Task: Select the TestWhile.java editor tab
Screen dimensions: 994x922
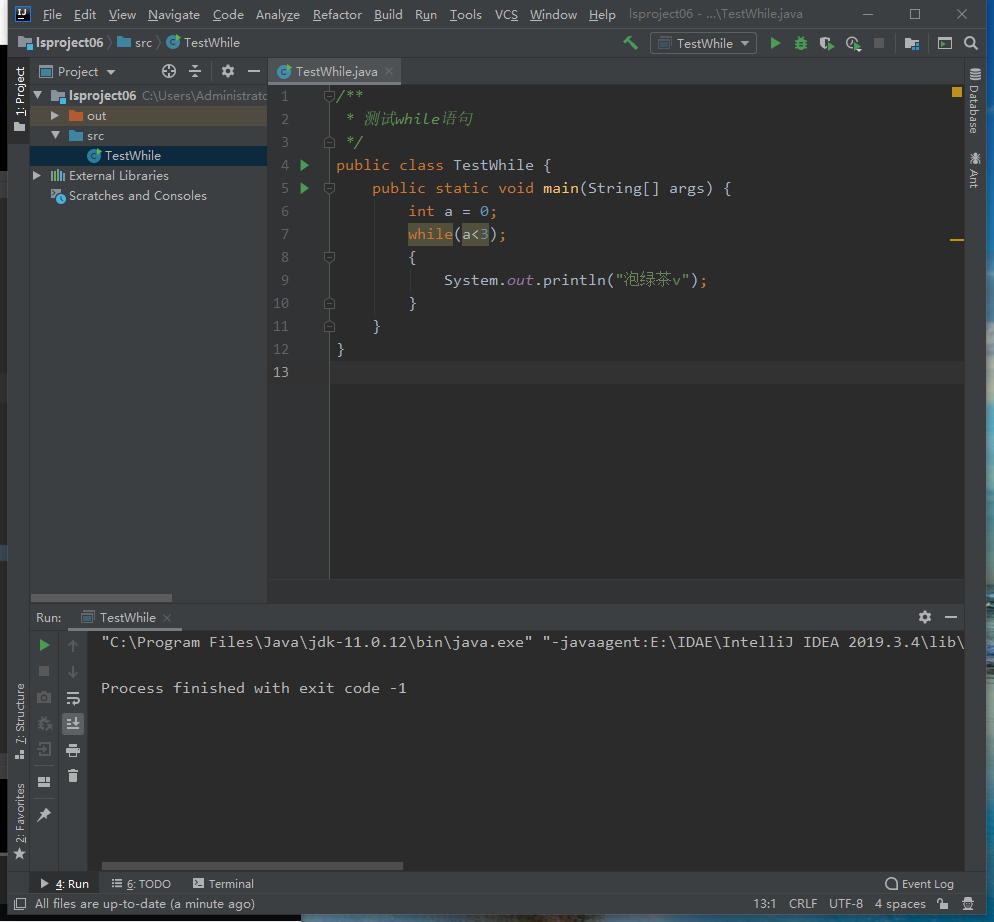Action: [x=335, y=72]
